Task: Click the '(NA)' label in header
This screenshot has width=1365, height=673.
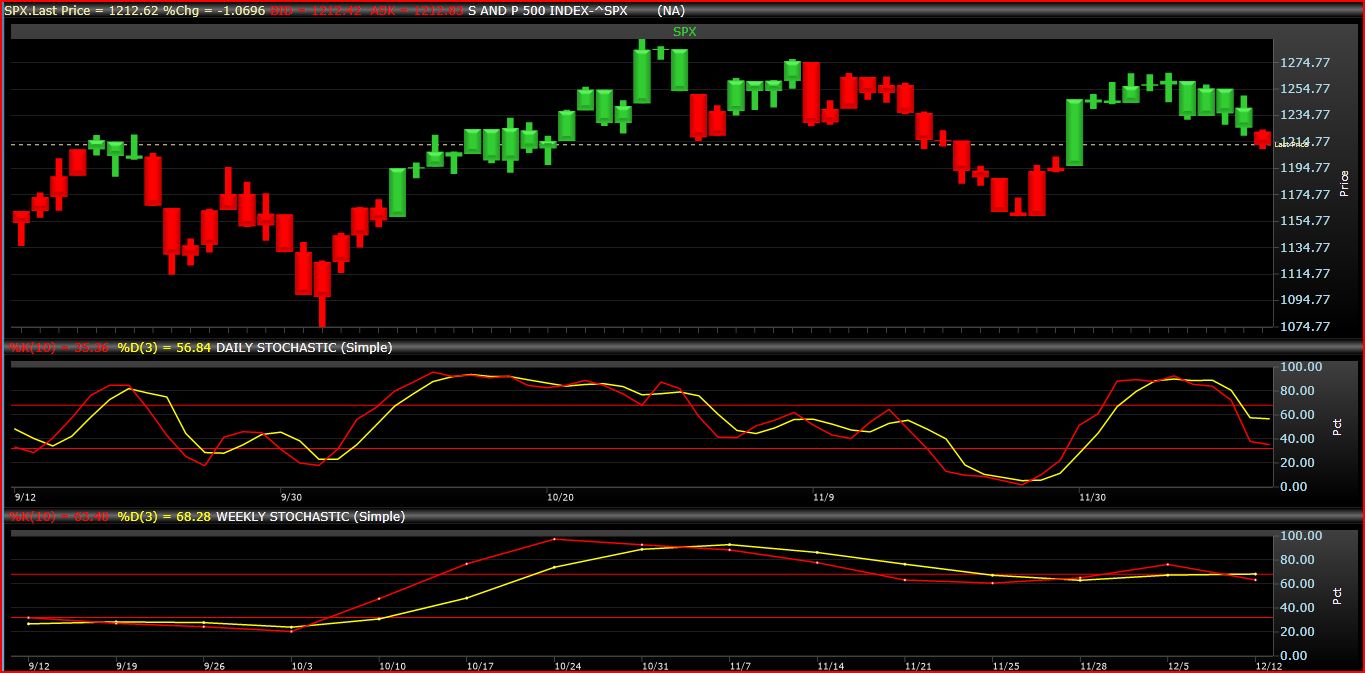Action: 671,11
